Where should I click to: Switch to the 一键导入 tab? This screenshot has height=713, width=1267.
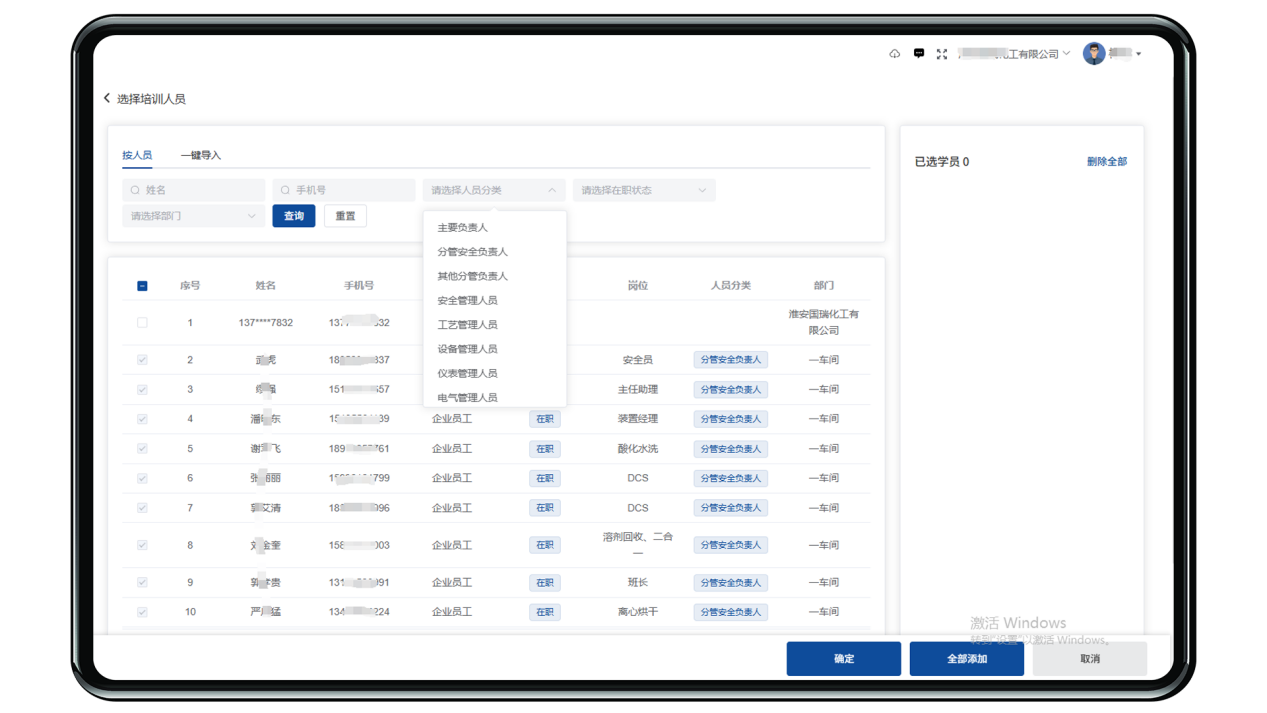pyautogui.click(x=200, y=155)
